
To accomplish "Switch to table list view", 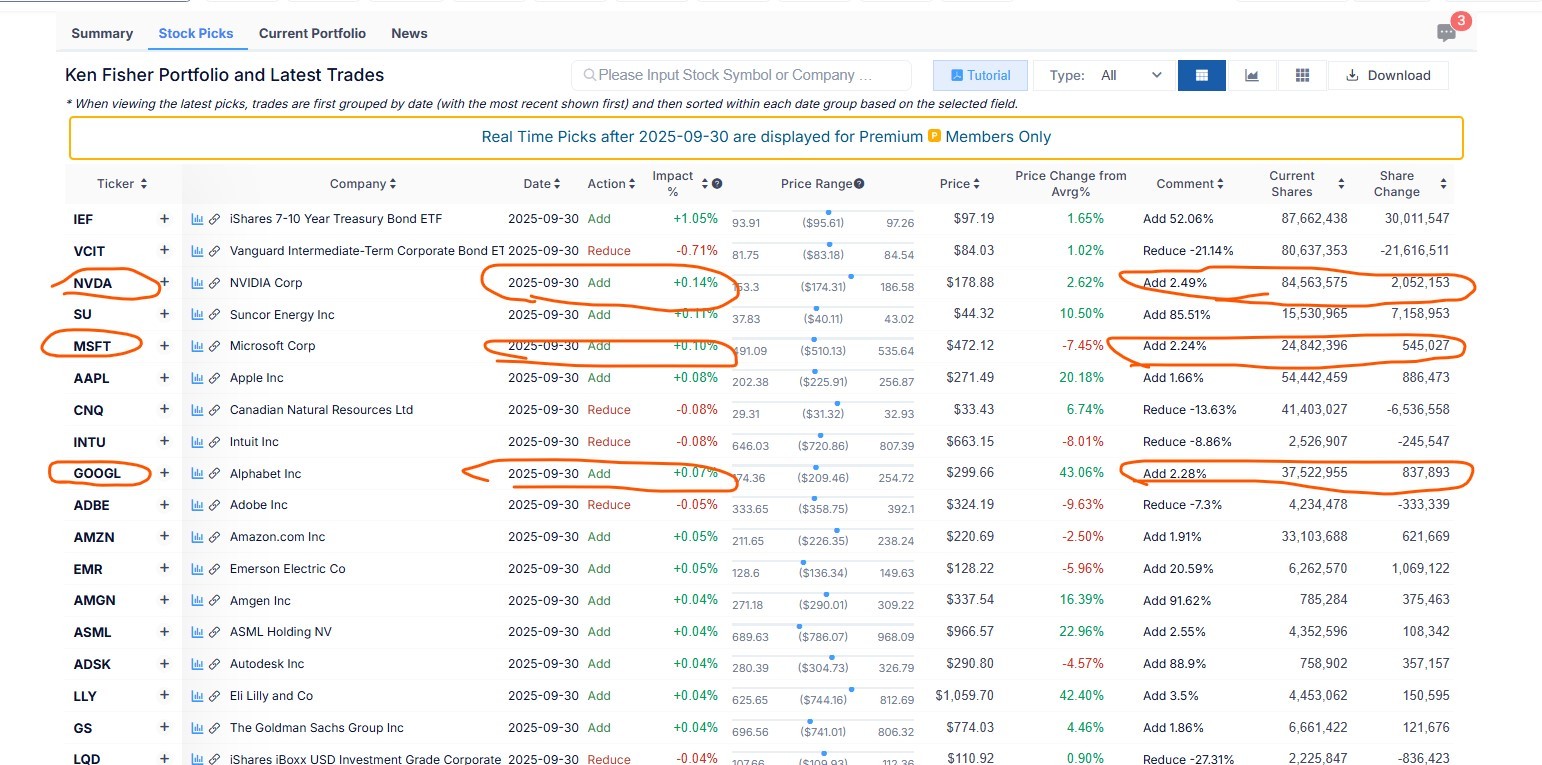I will (x=1201, y=75).
